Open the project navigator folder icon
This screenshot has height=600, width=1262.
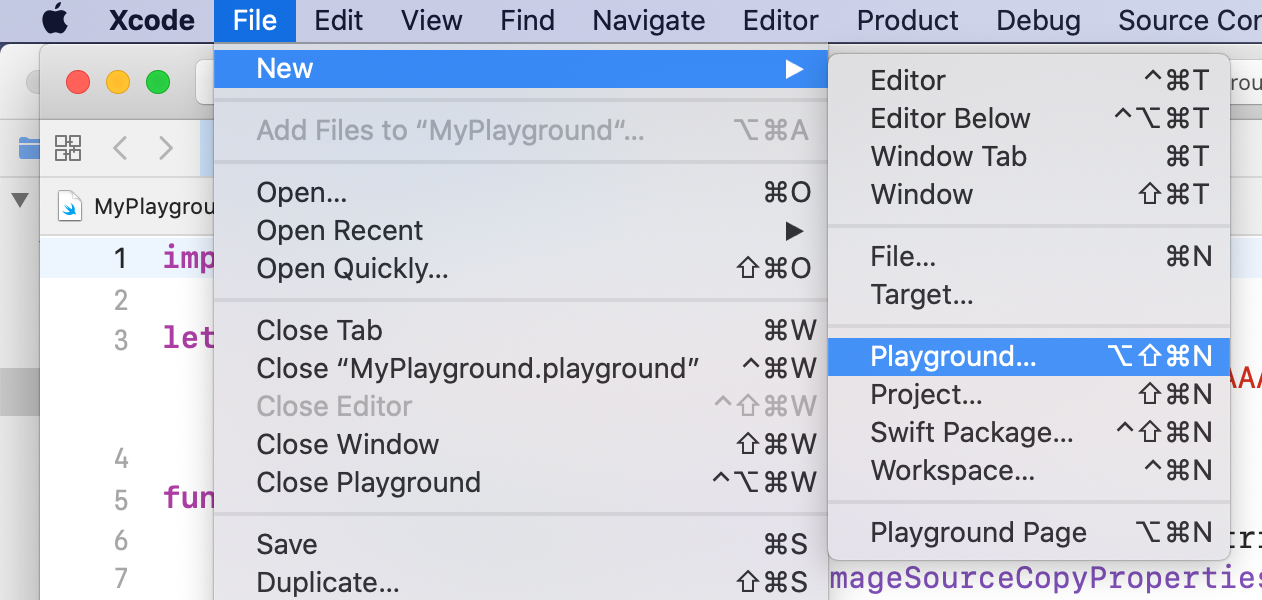point(29,149)
